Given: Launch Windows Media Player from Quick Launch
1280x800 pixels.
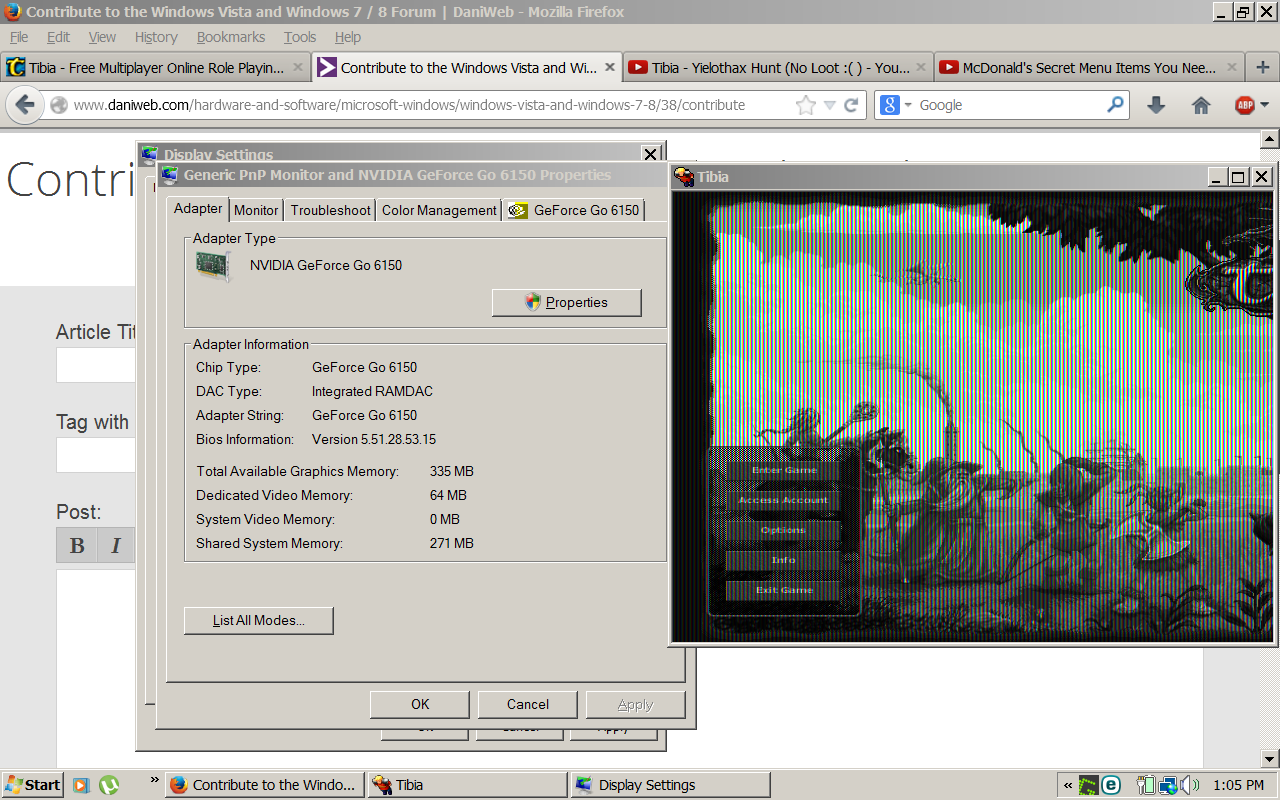Looking at the screenshot, I should pos(82,785).
